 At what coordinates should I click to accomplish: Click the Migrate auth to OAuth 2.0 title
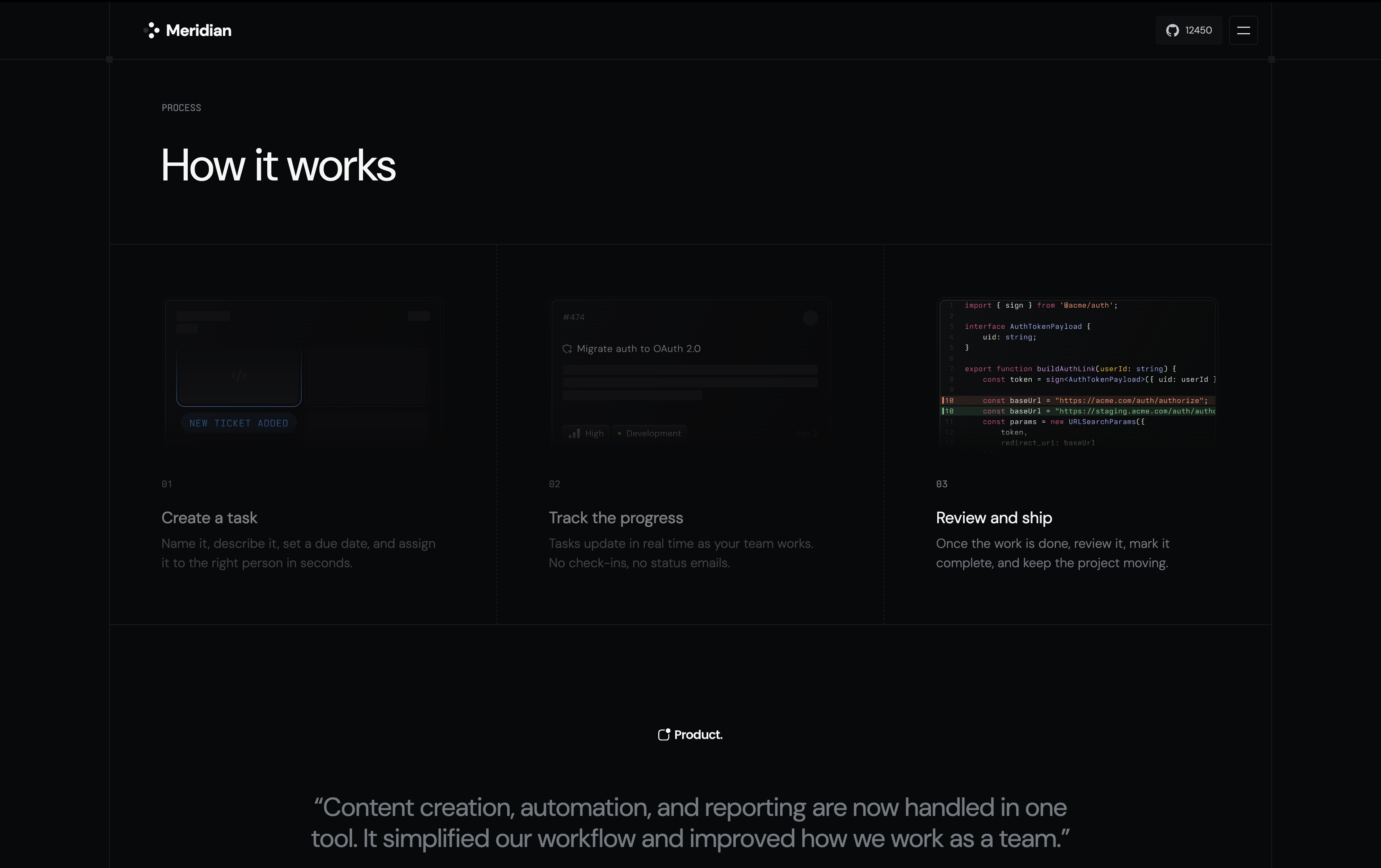[638, 348]
